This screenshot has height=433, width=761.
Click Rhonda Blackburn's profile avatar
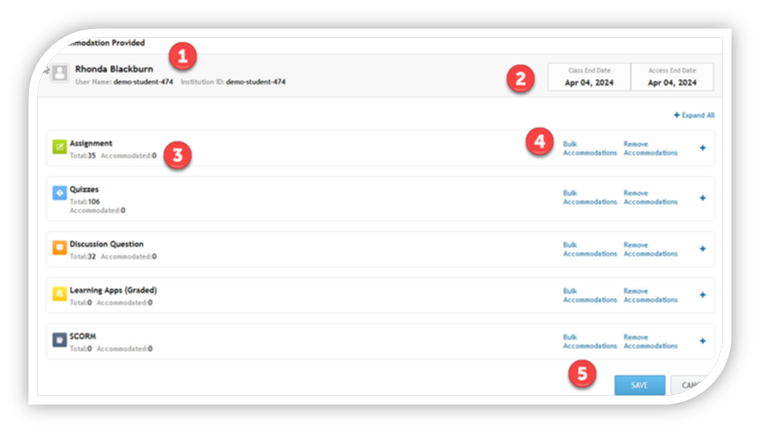pyautogui.click(x=59, y=73)
